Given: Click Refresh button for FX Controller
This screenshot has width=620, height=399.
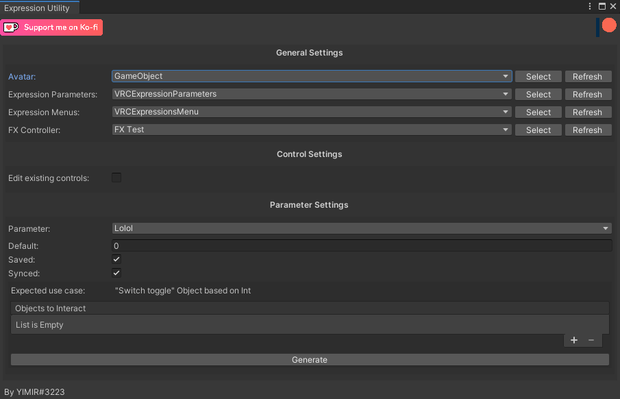Looking at the screenshot, I should pos(588,130).
